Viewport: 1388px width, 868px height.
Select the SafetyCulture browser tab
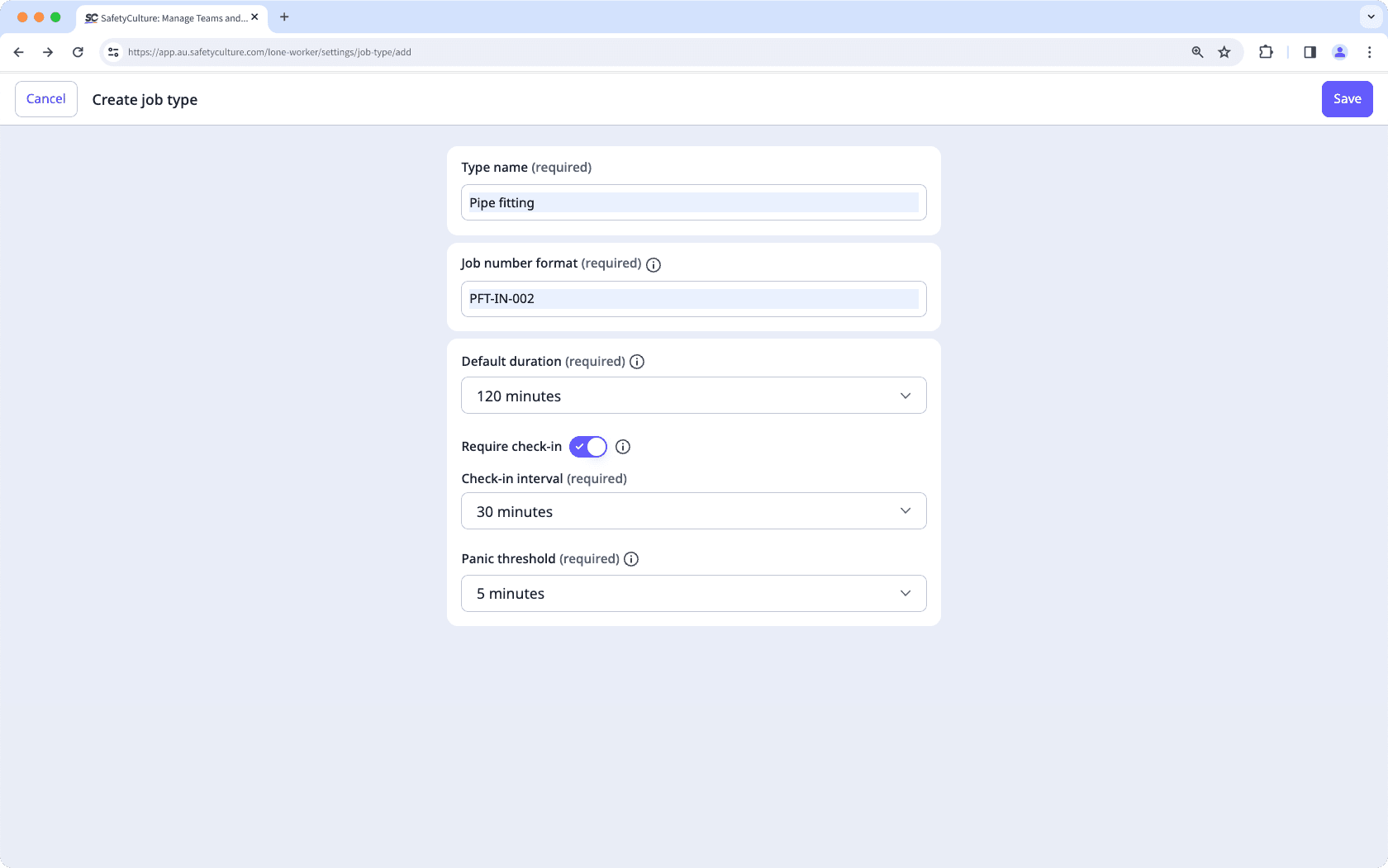[165, 17]
